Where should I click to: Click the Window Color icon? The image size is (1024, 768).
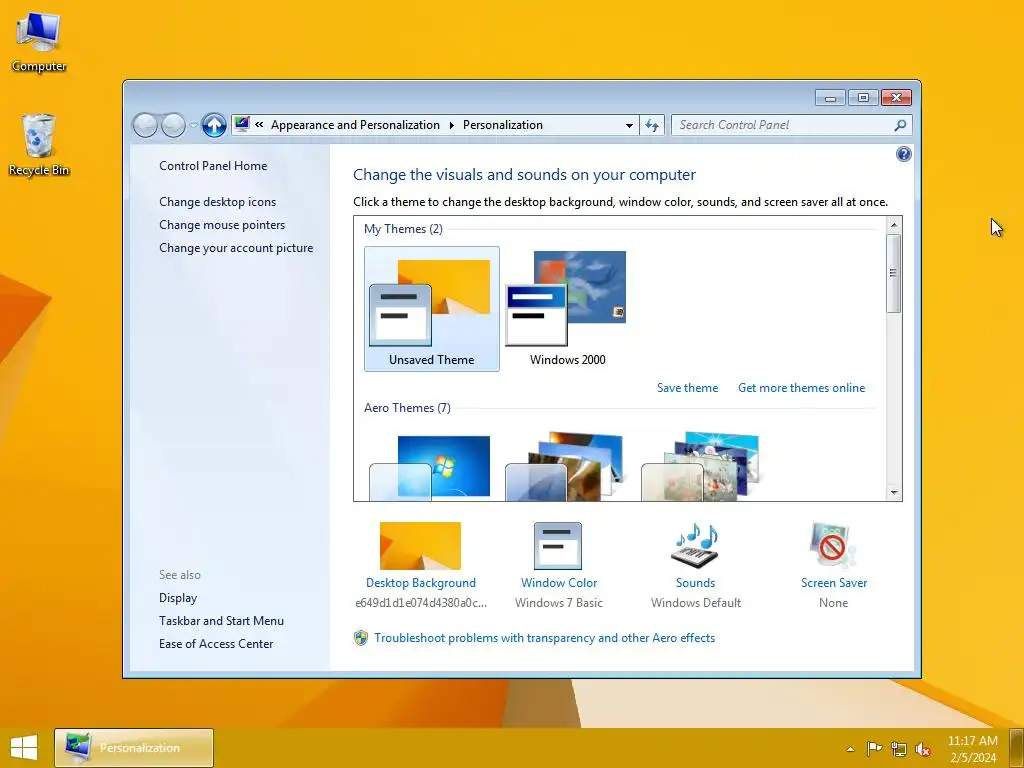558,546
